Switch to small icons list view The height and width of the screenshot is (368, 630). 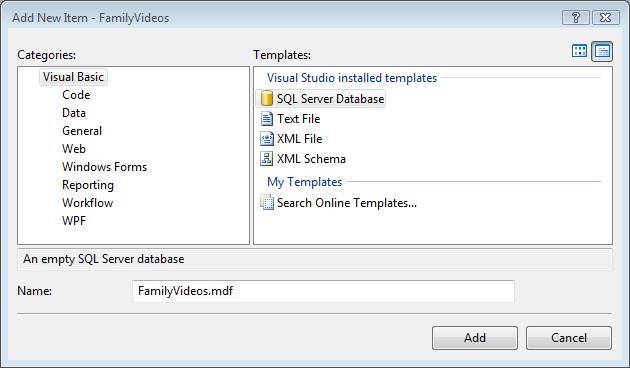point(602,51)
